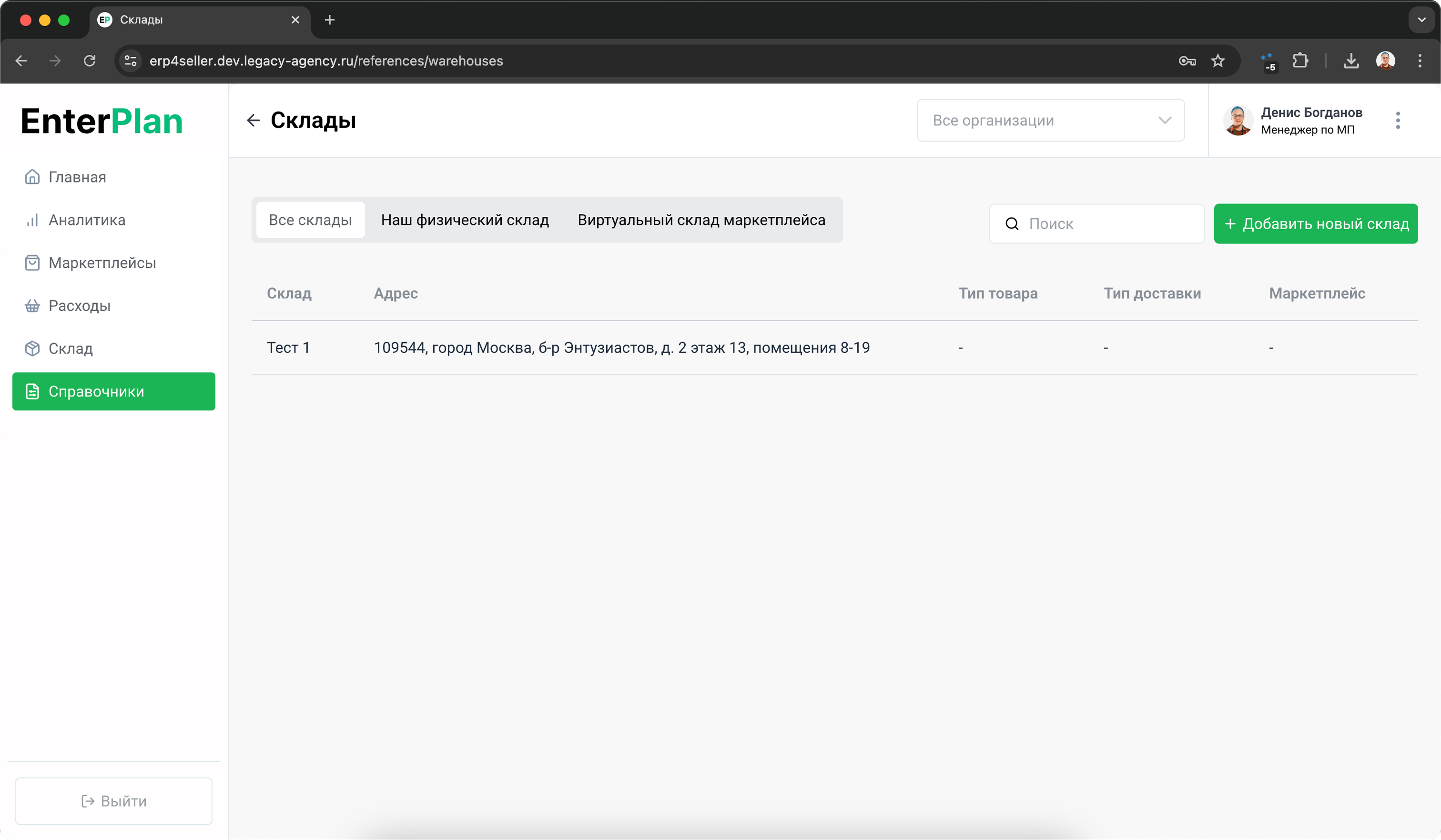Select the Все склады tab

[310, 220]
